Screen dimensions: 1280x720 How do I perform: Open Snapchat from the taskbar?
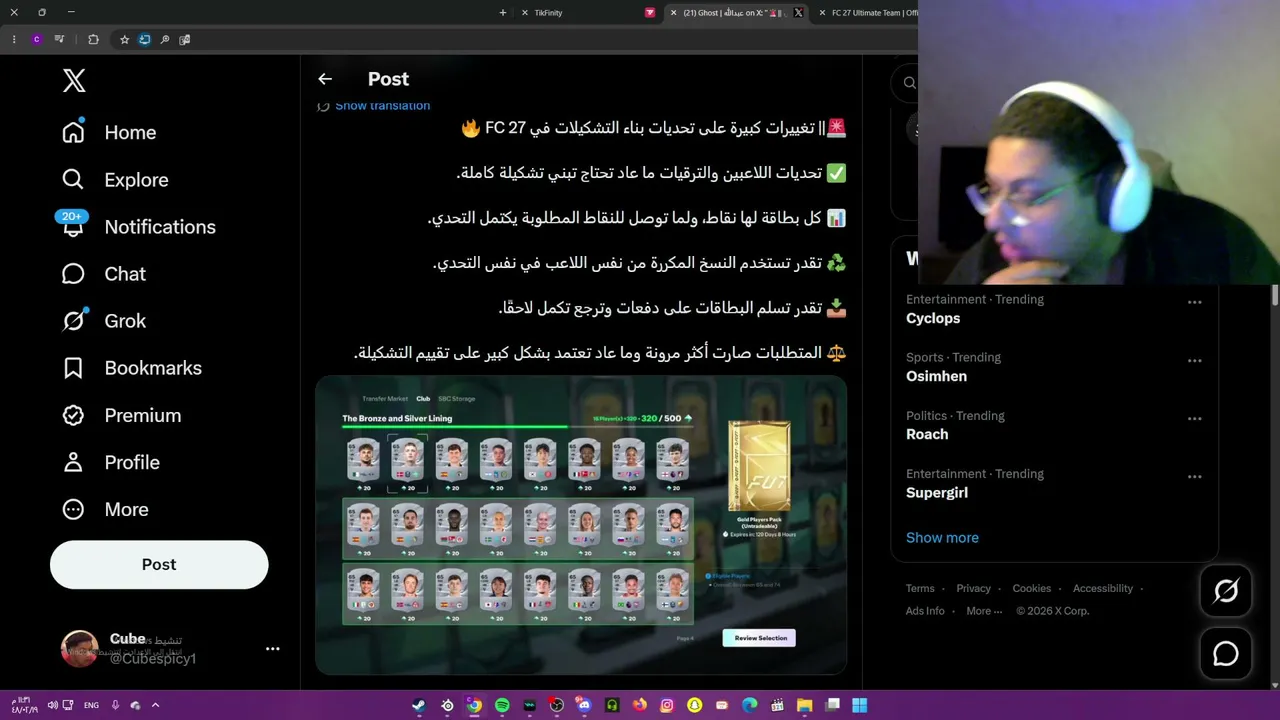[694, 705]
